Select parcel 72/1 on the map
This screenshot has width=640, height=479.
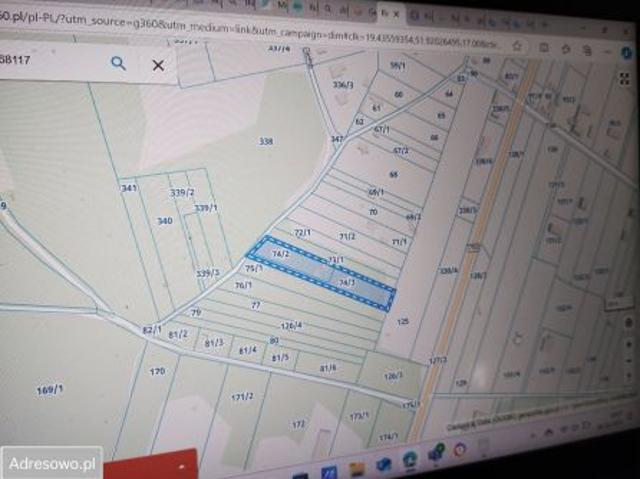(x=302, y=232)
